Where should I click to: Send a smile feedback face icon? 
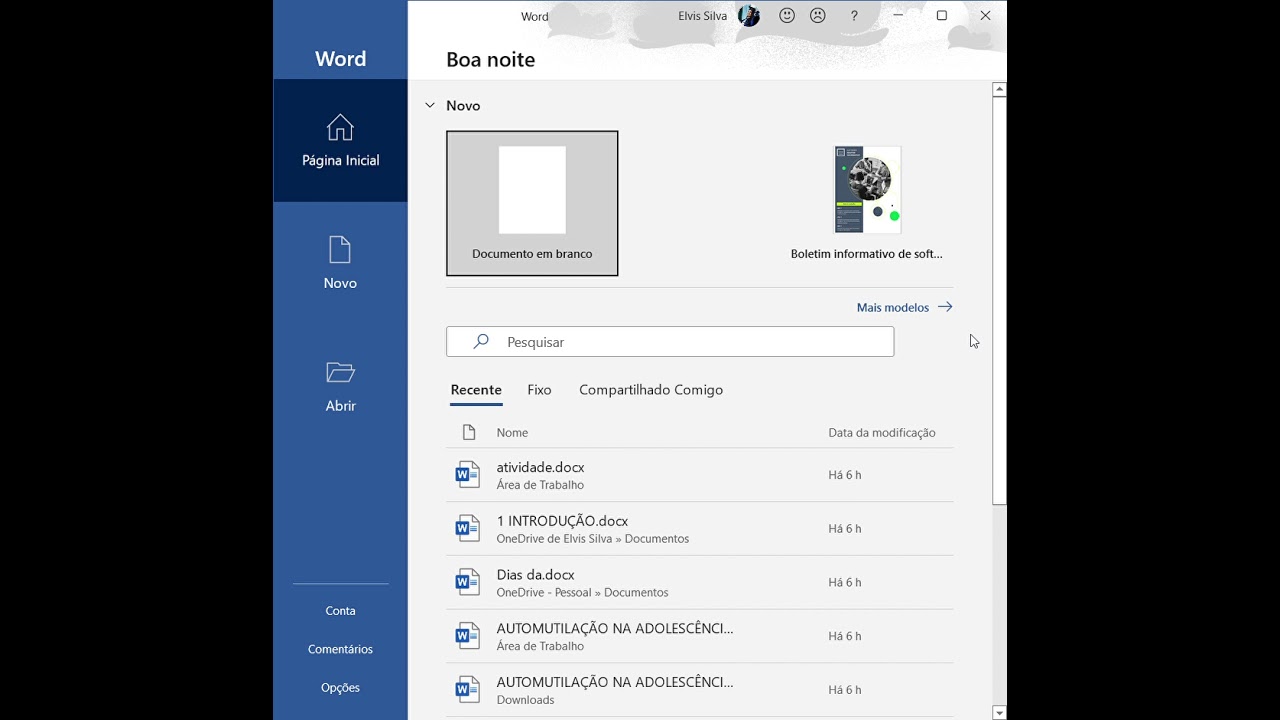click(787, 16)
